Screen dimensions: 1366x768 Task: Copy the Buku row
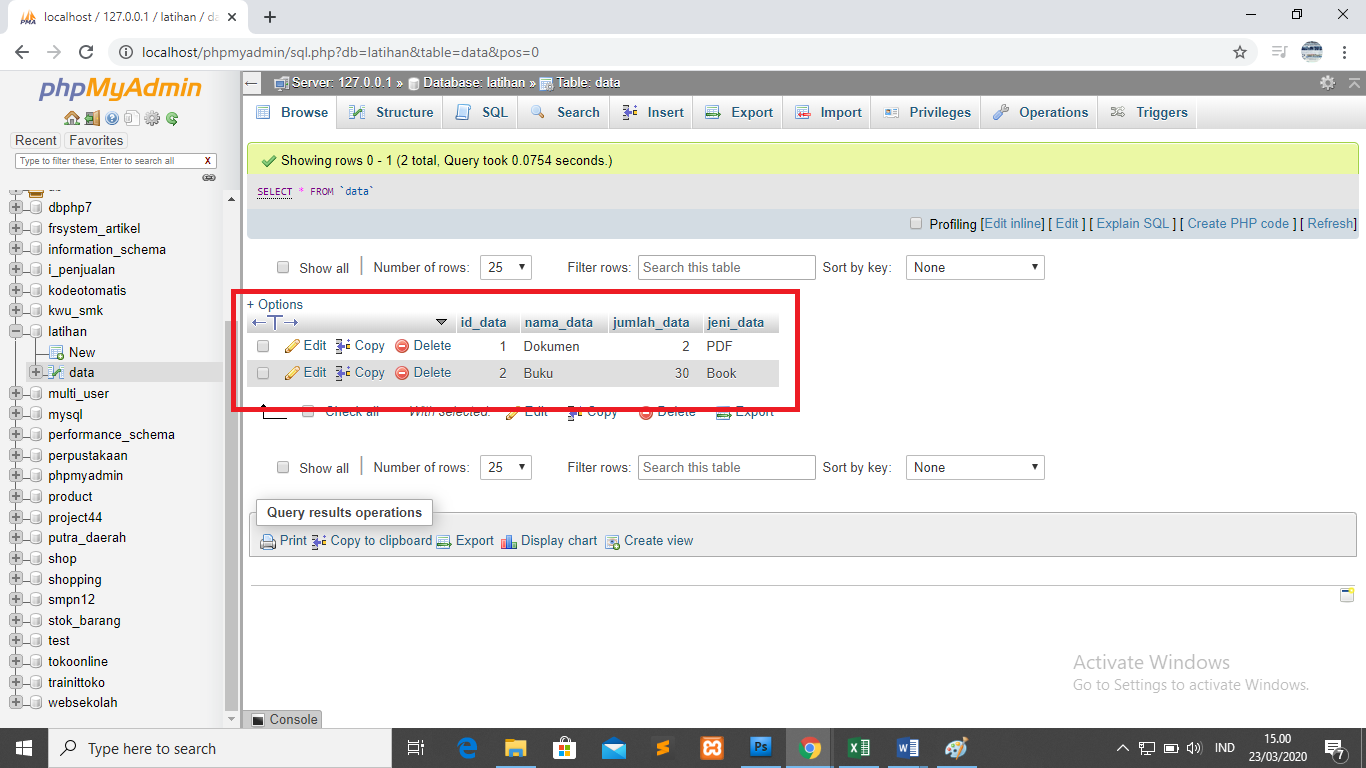359,372
